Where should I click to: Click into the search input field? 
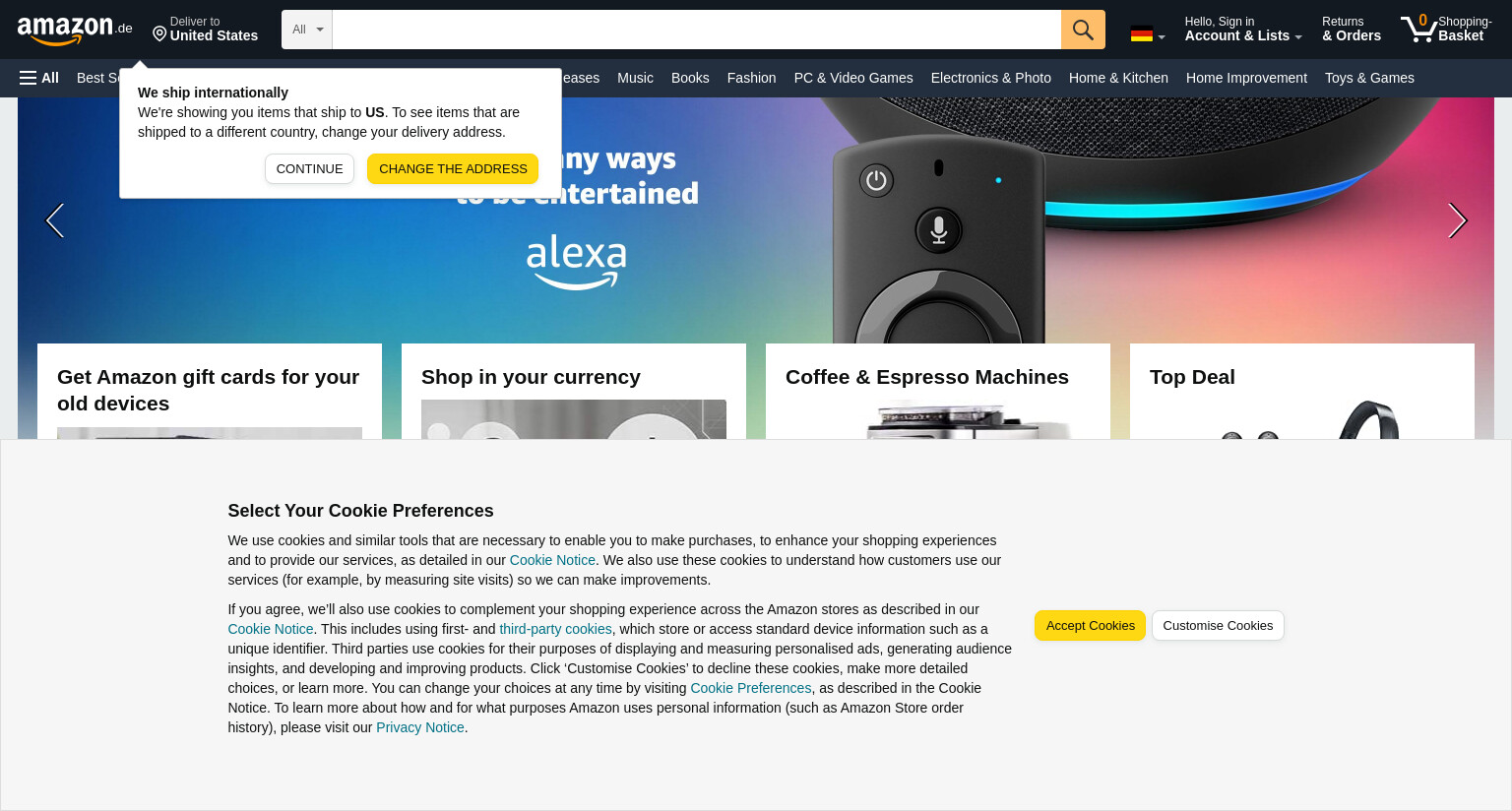point(697,30)
